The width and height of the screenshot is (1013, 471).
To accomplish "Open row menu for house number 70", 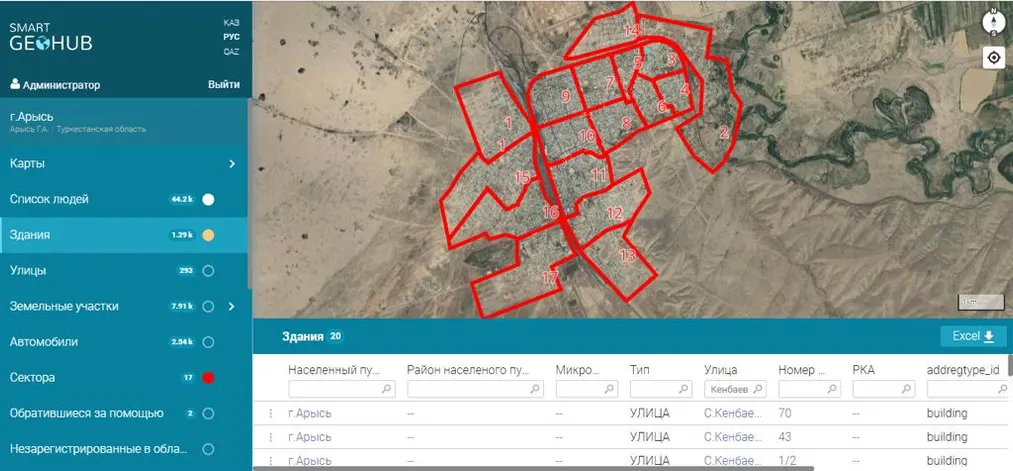I will pos(269,413).
